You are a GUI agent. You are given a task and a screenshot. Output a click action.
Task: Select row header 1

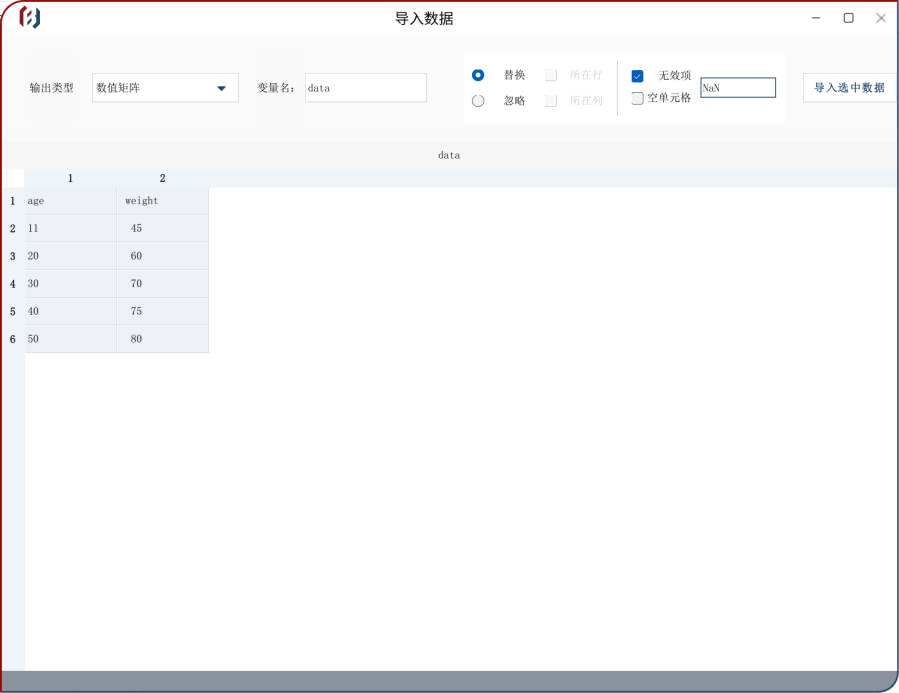(13, 201)
